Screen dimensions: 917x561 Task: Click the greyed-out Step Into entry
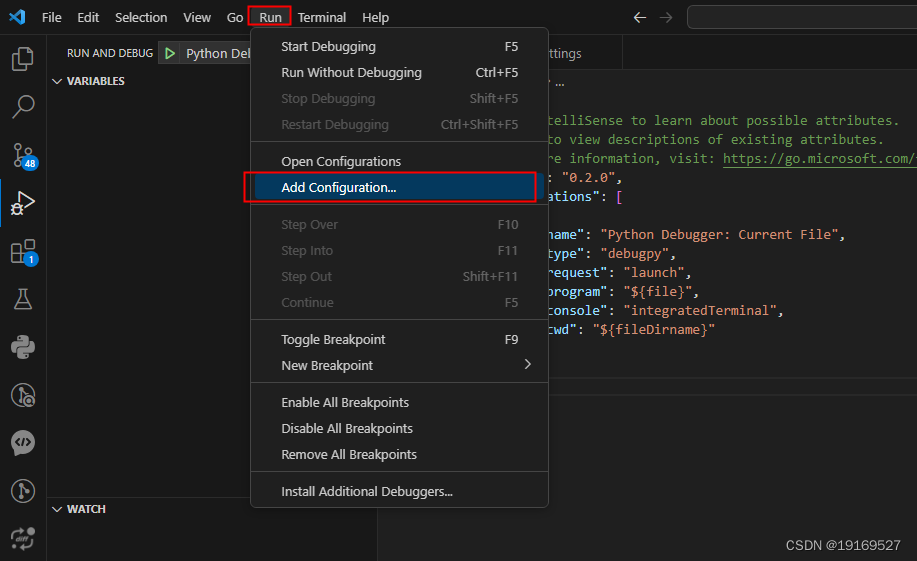point(399,250)
